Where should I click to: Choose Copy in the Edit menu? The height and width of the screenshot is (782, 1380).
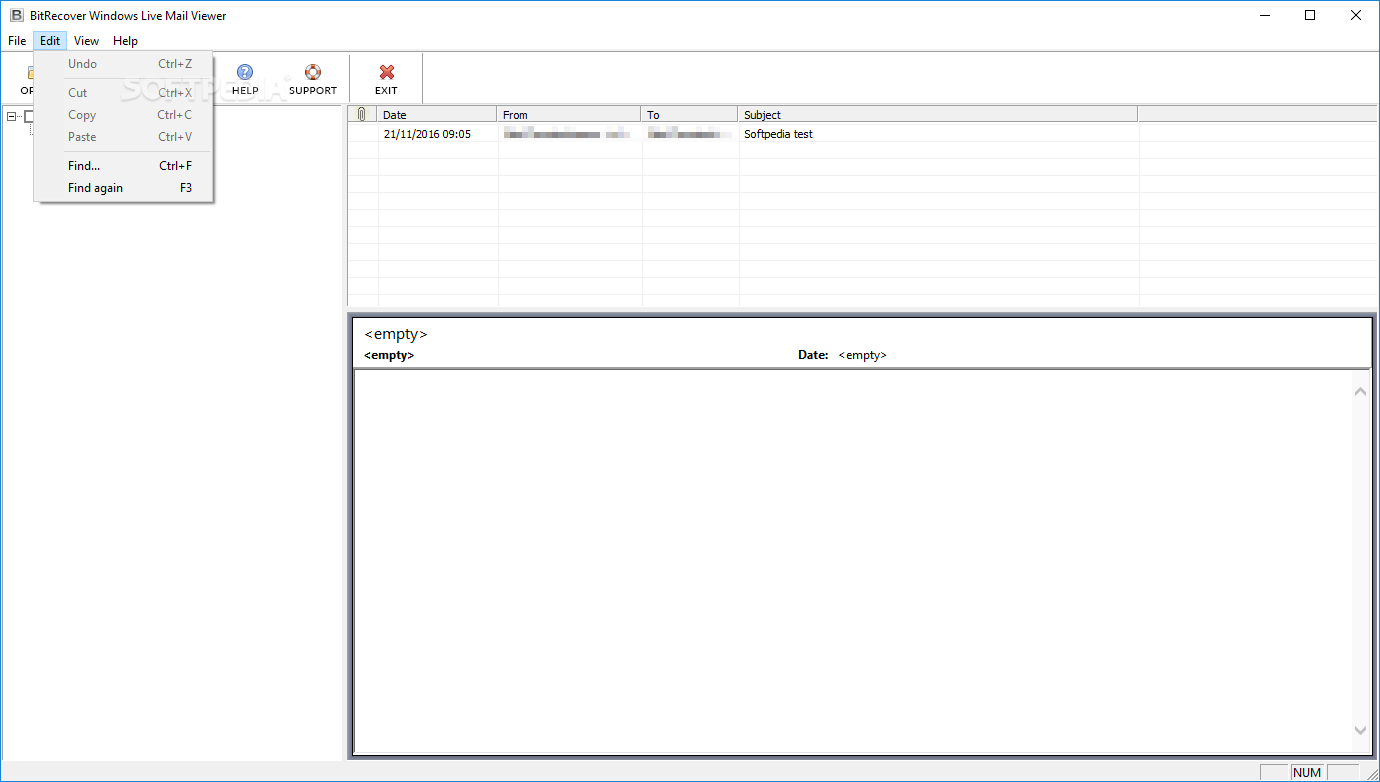[124, 115]
